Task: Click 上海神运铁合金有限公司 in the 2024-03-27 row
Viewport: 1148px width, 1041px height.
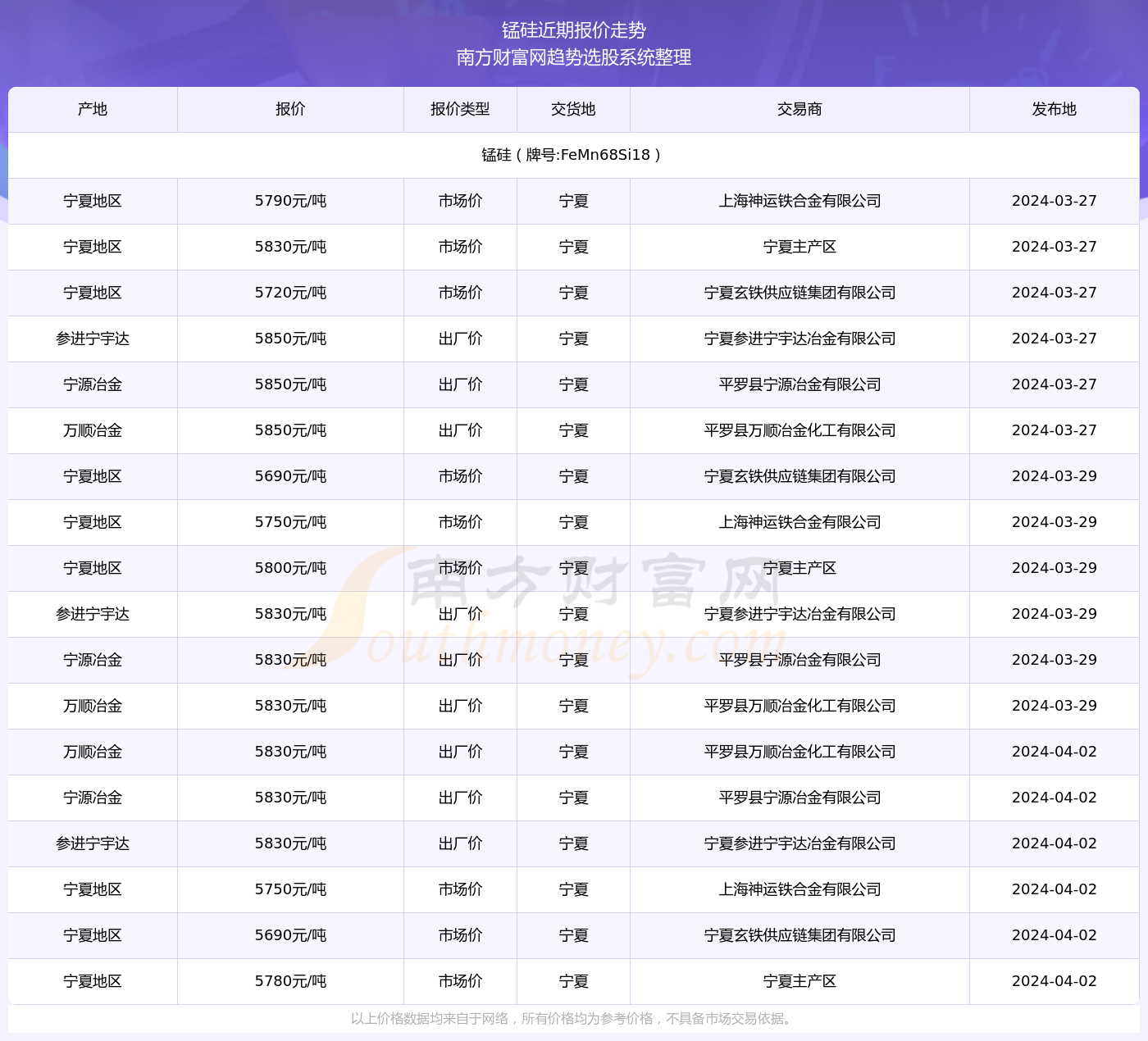Action: (x=799, y=201)
